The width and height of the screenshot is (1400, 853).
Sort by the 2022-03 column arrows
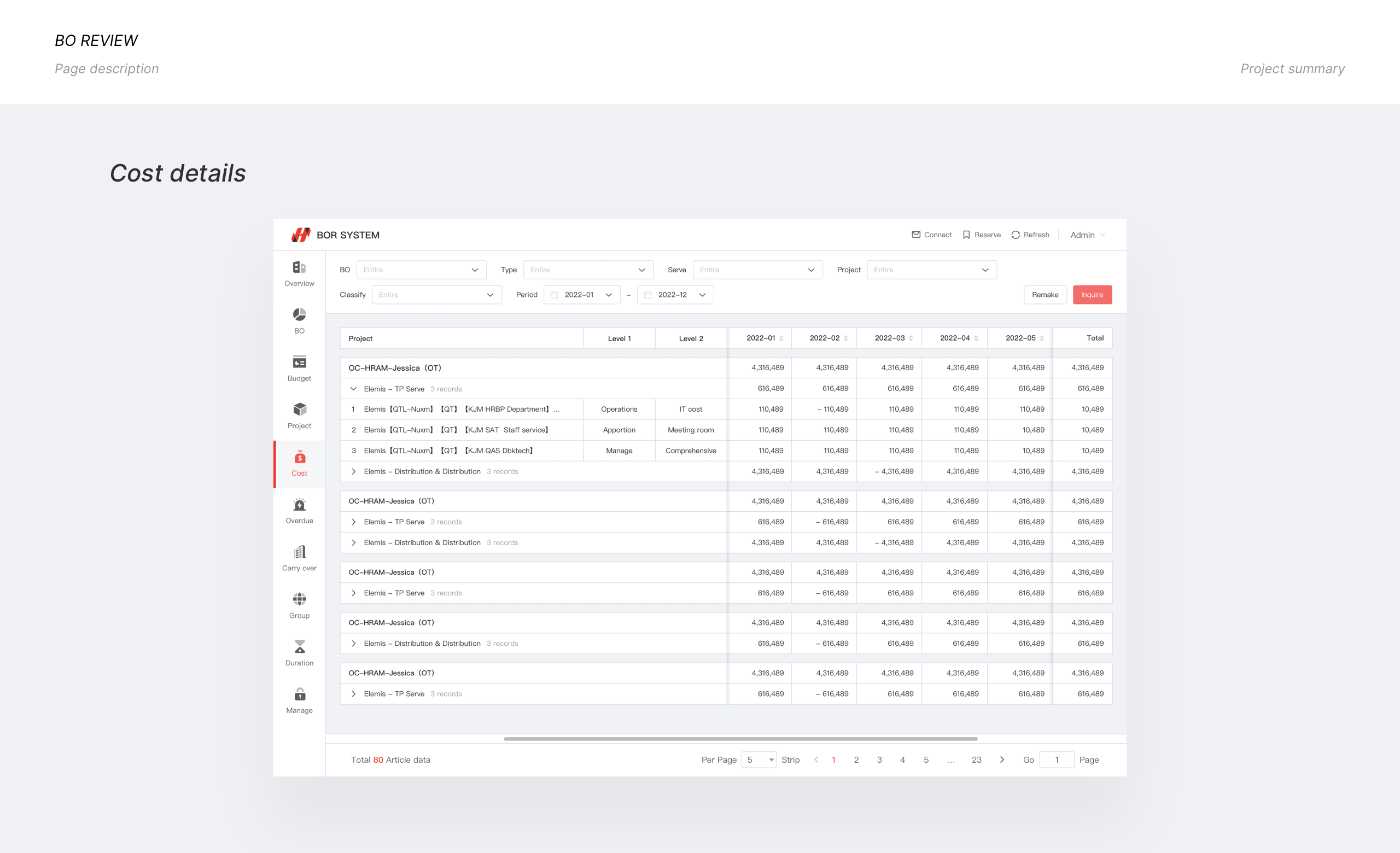(911, 338)
